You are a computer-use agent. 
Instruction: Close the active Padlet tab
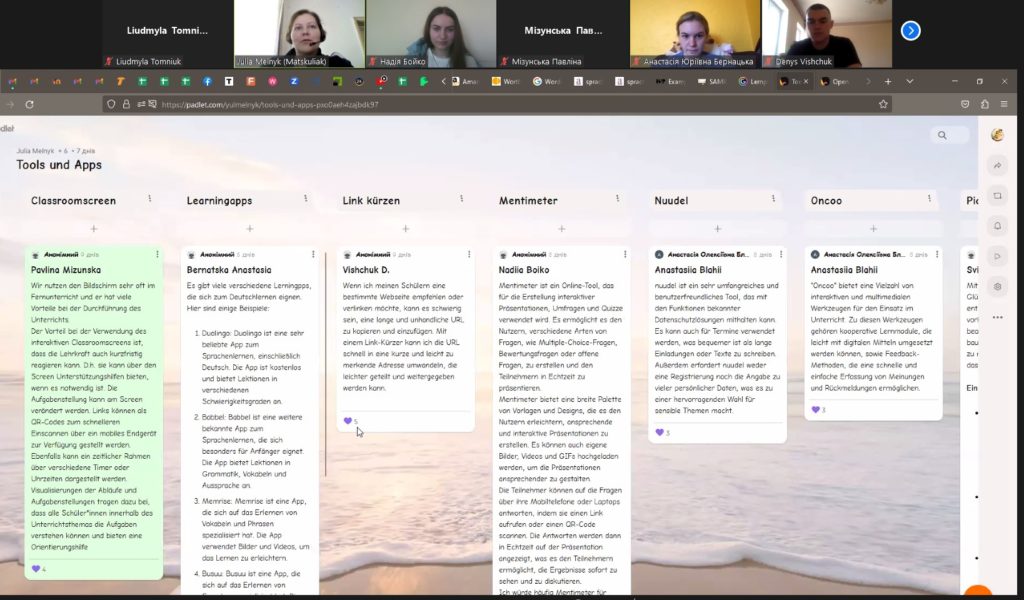805,82
